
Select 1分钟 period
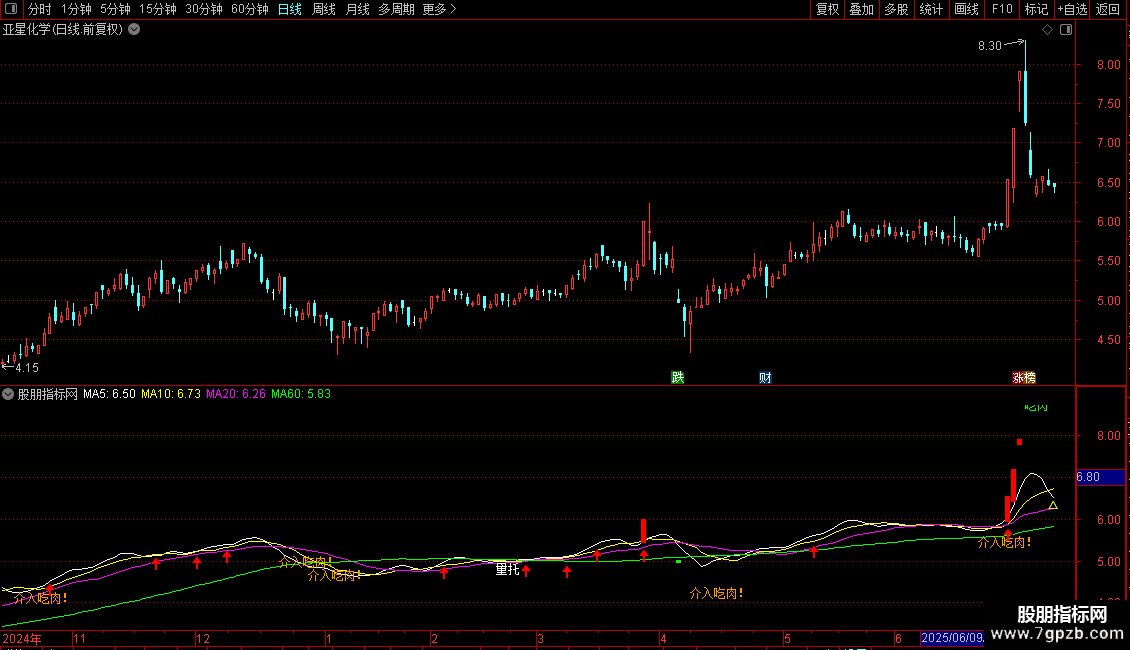[76, 9]
